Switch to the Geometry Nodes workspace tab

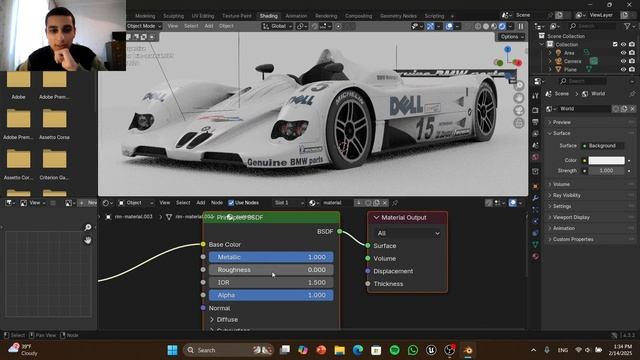[x=398, y=16]
